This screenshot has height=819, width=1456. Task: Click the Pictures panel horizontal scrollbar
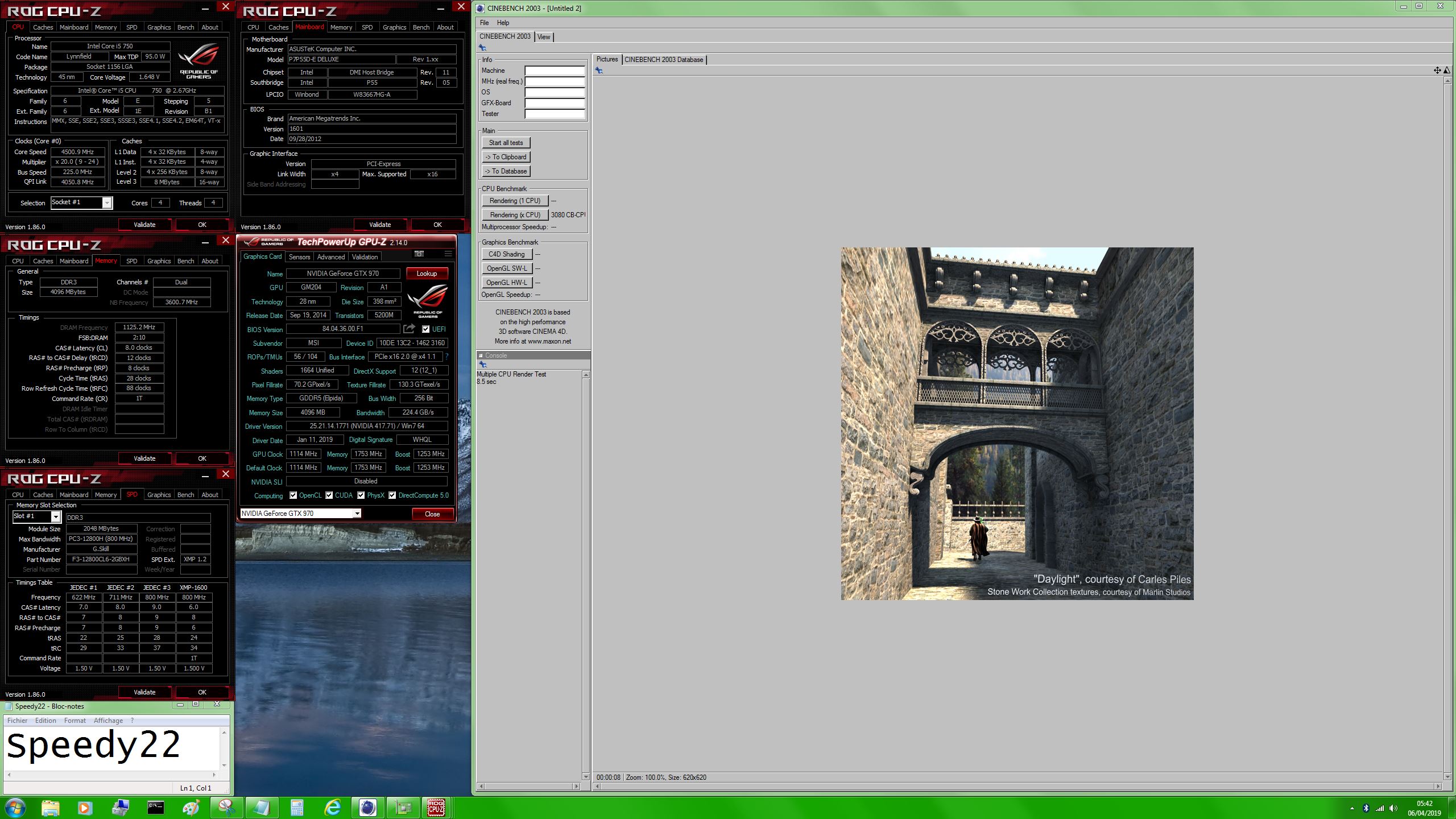click(1017, 787)
